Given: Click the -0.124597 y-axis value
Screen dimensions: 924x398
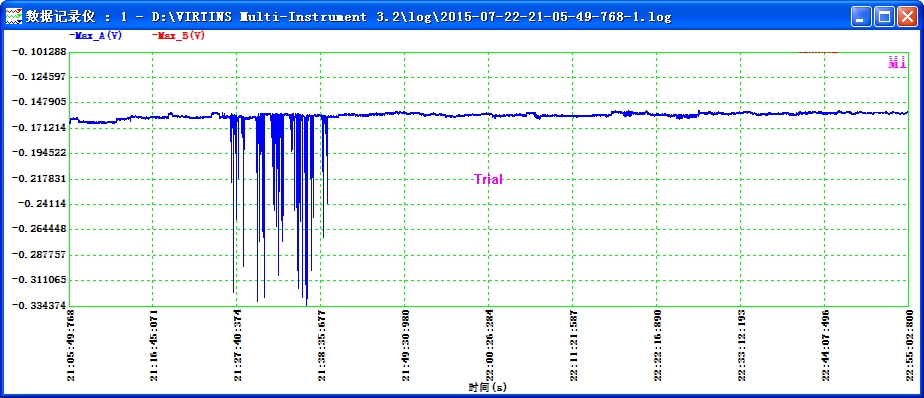Looking at the screenshot, I should tap(39, 77).
